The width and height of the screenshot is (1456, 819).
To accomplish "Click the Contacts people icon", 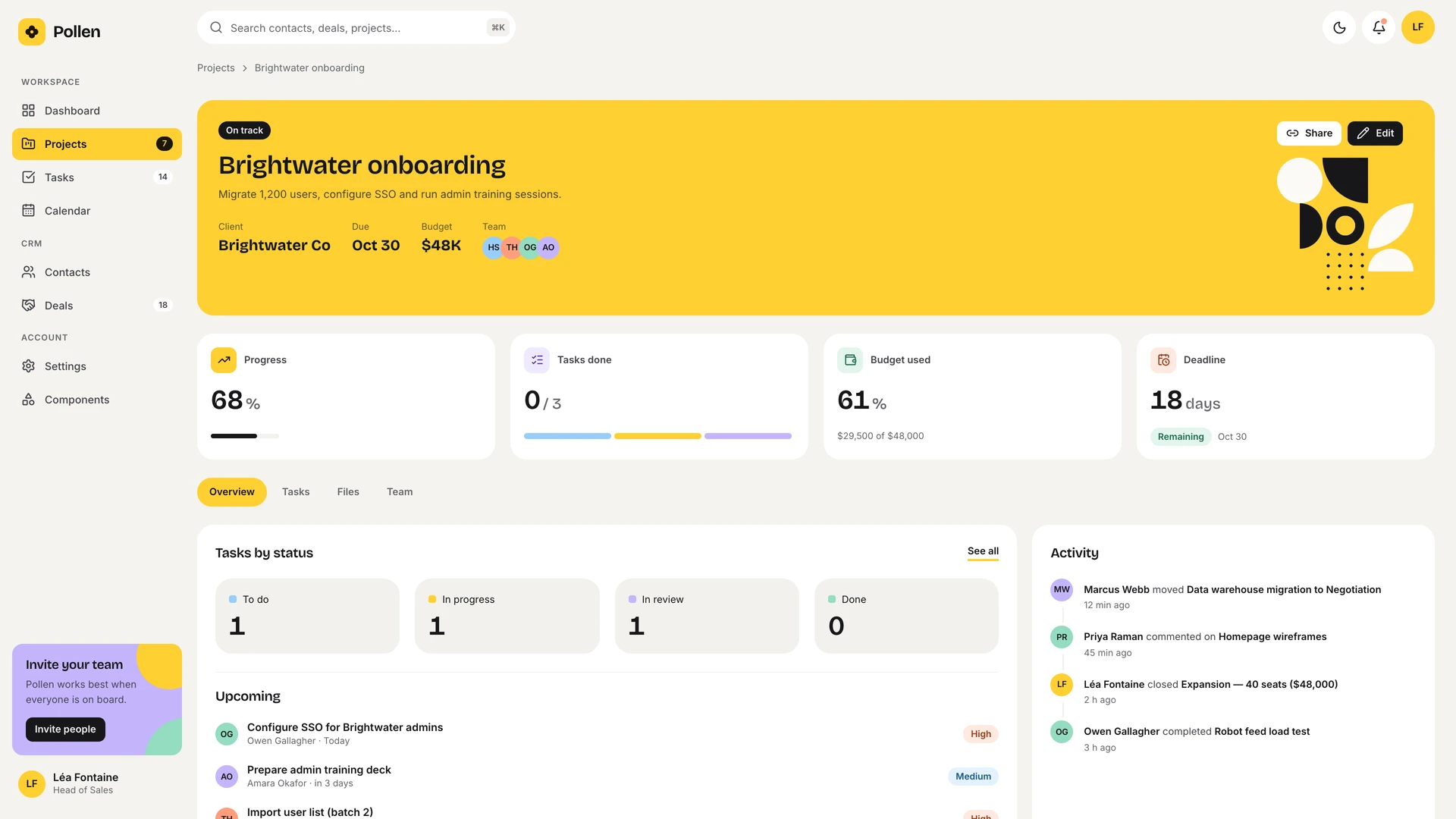I will click(29, 272).
